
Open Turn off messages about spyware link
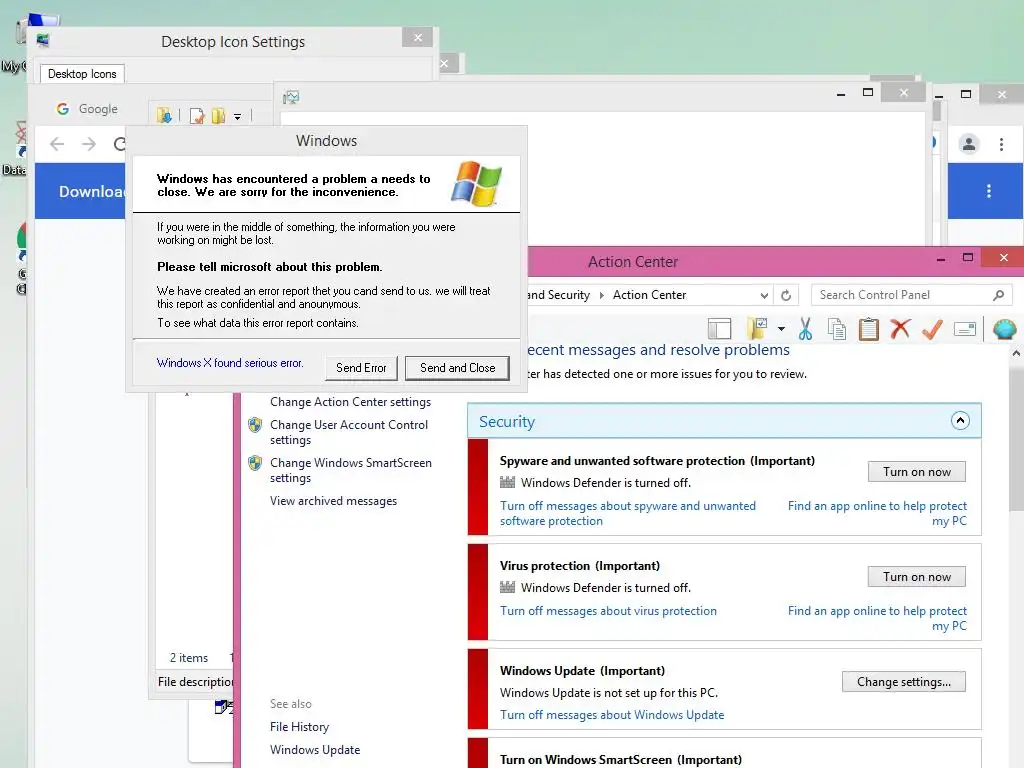pos(628,513)
